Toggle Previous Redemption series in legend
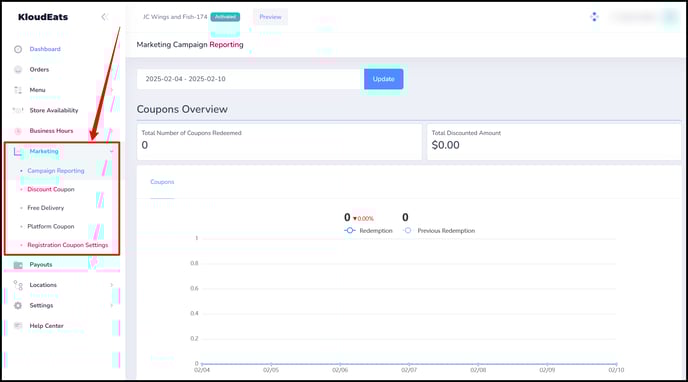Viewport: 688px width, 382px height. point(439,231)
